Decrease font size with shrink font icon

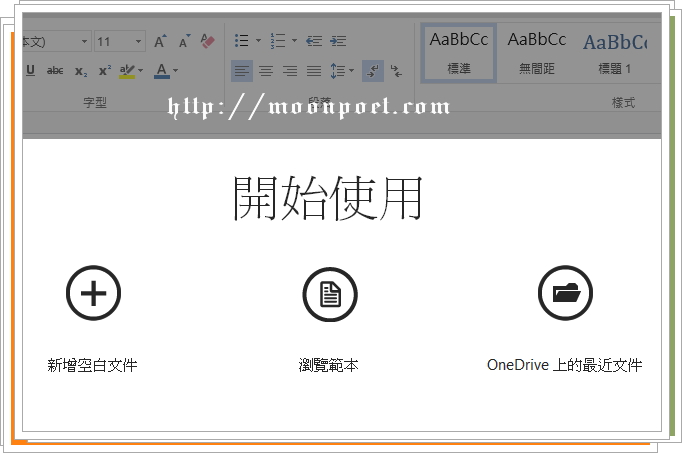[x=184, y=41]
